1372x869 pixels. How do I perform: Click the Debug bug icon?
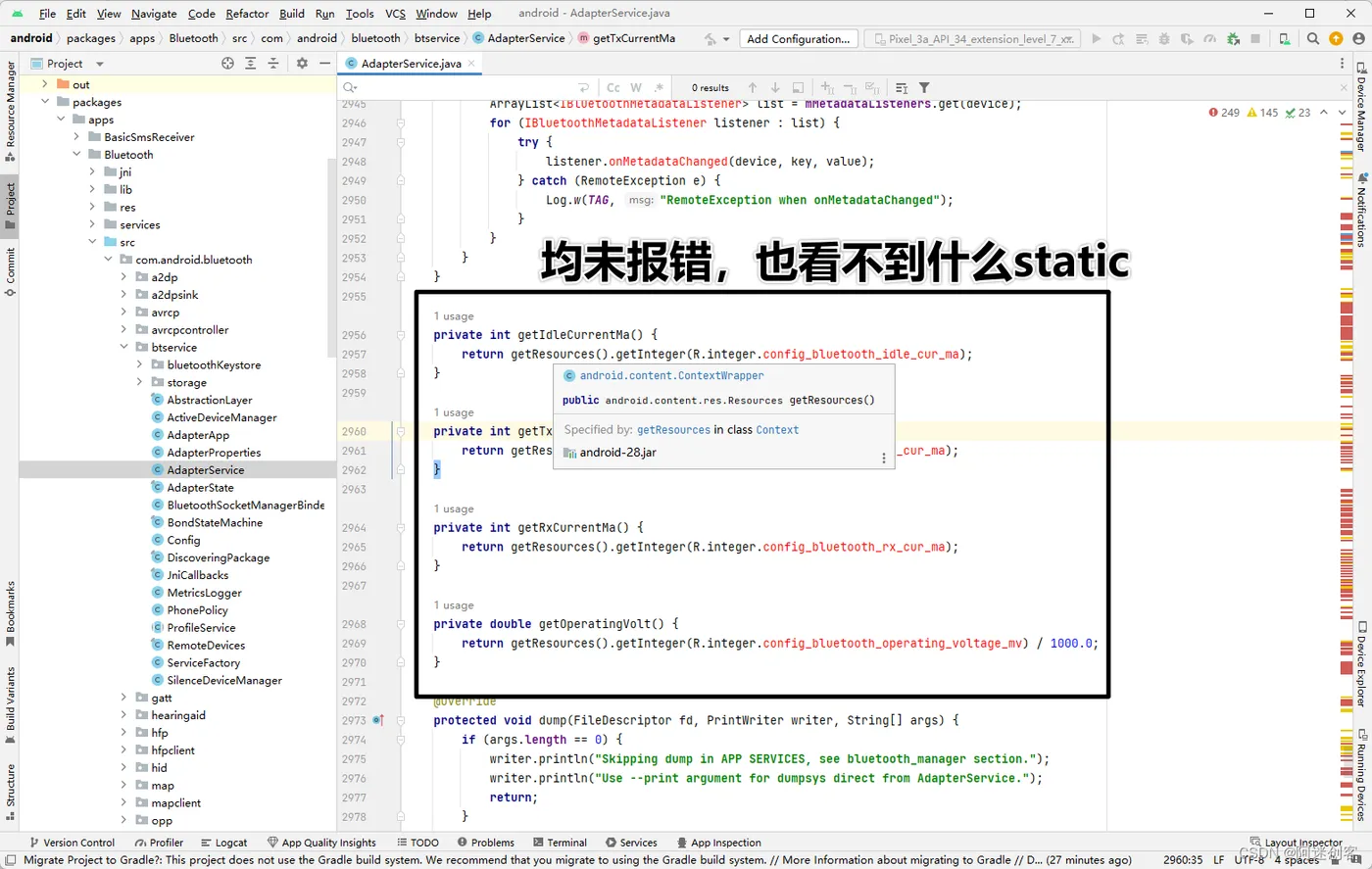1164,39
